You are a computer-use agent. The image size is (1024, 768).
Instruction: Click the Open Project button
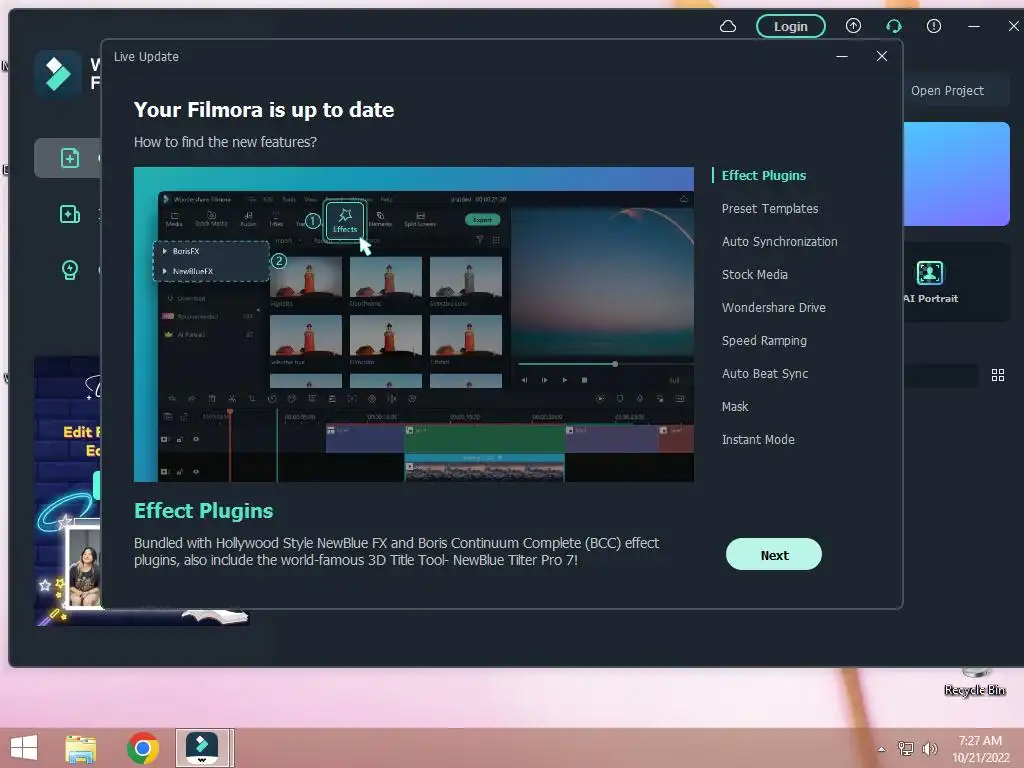(x=947, y=91)
